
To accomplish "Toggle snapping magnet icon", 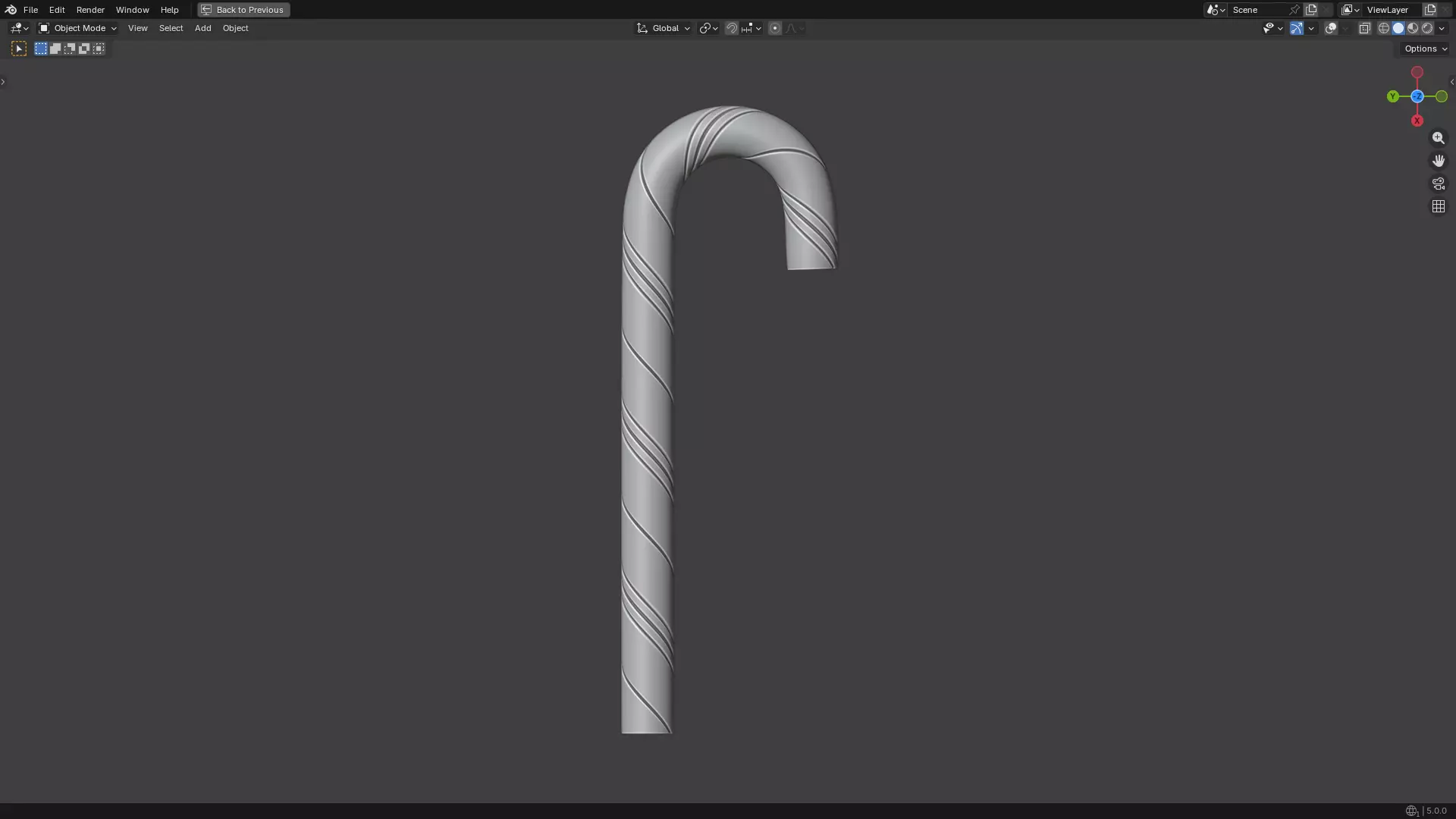I will click(x=731, y=28).
